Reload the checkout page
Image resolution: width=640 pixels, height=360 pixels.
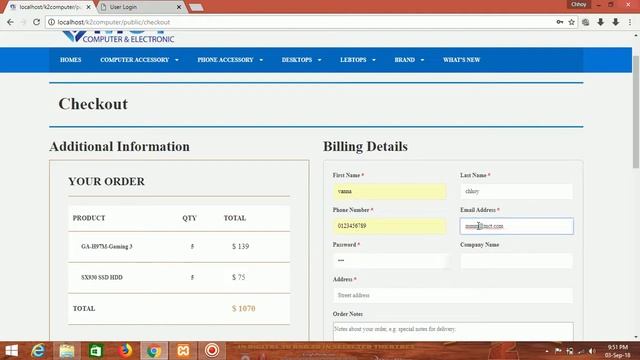coord(36,22)
